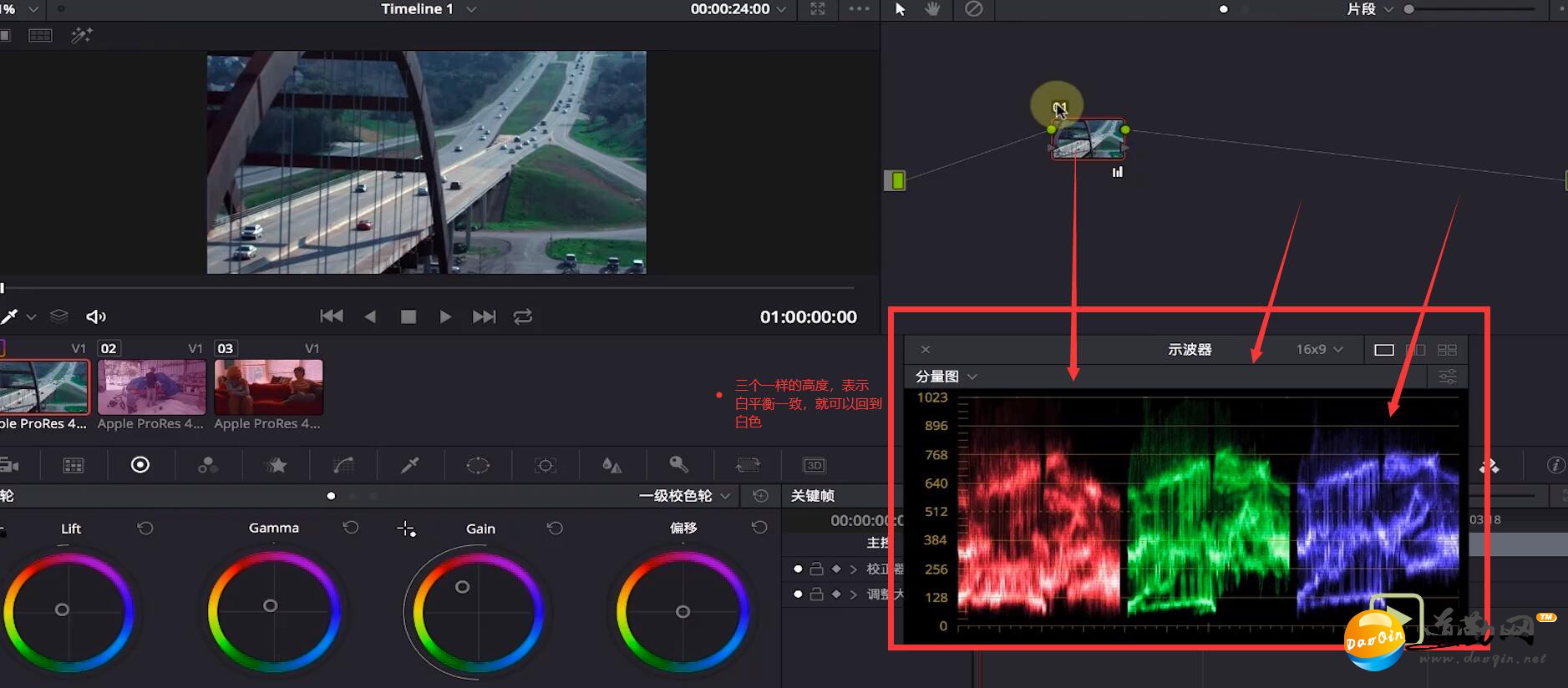Jump to the last frame
The width and height of the screenshot is (1568, 688).
pyautogui.click(x=484, y=316)
